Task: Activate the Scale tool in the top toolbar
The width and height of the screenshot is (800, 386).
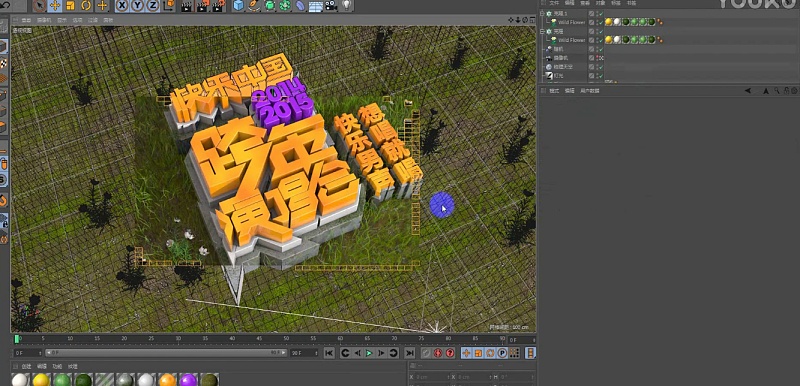Action: click(70, 6)
